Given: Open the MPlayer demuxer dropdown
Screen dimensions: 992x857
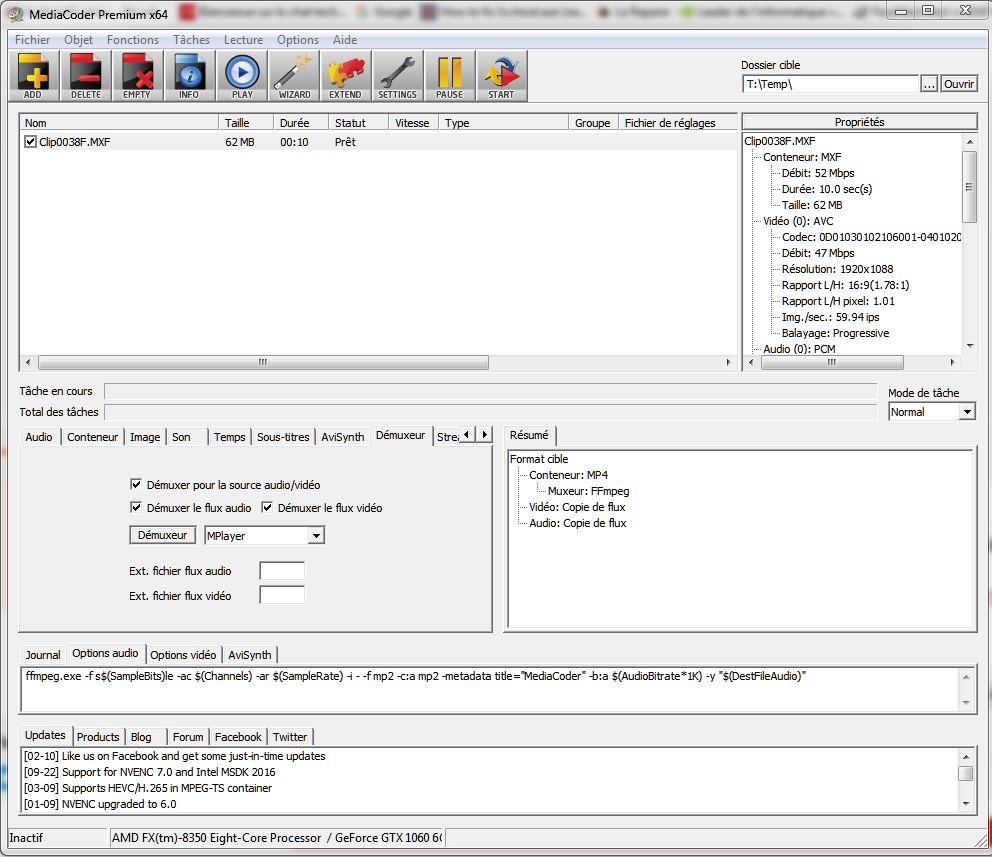Looking at the screenshot, I should (316, 536).
